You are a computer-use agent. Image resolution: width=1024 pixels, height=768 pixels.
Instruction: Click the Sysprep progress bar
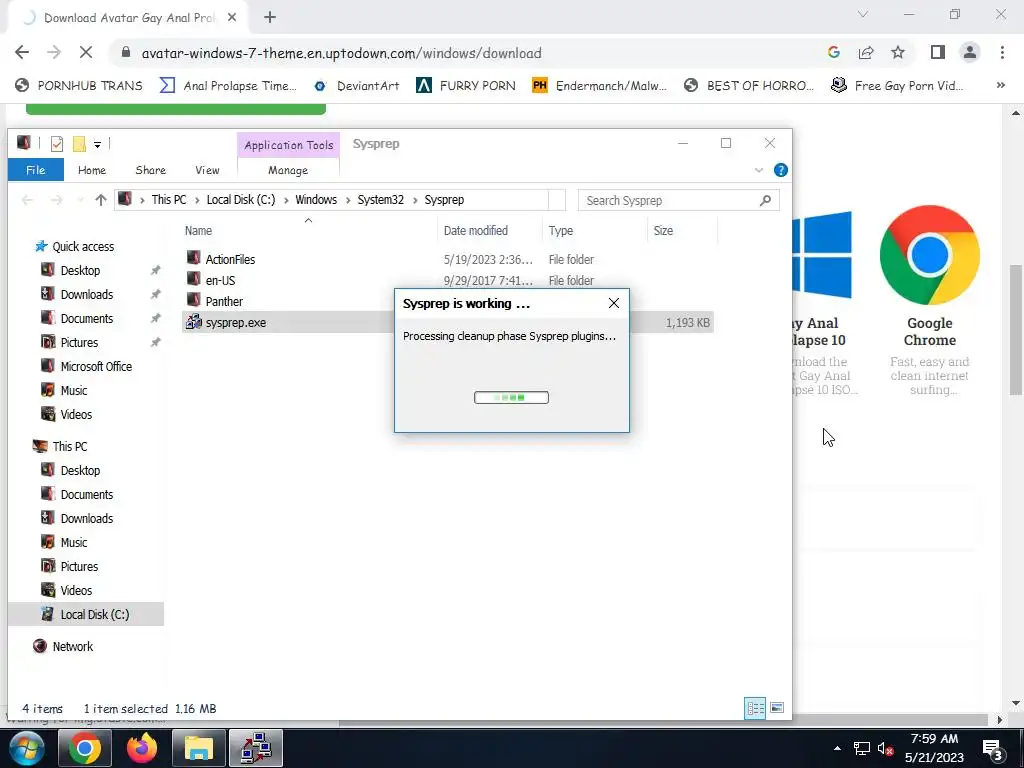point(511,397)
